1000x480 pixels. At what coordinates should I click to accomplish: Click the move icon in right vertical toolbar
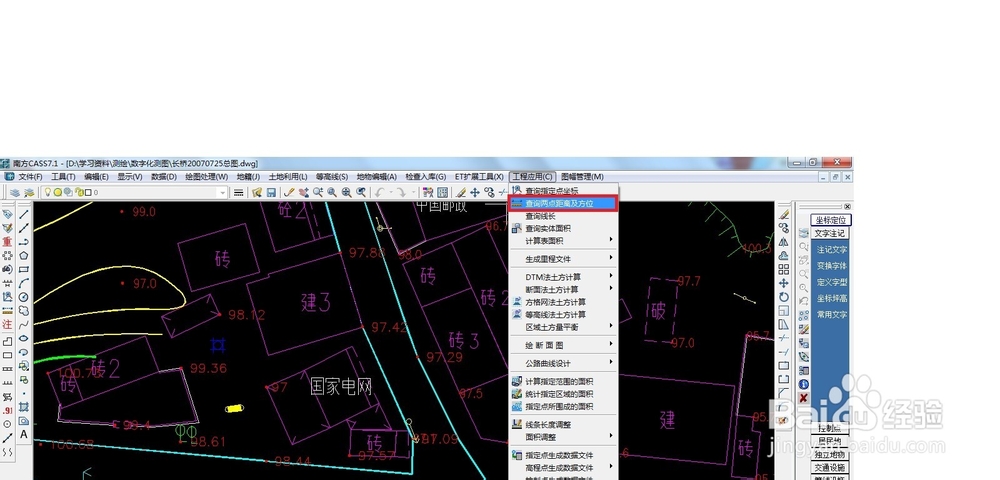click(x=784, y=283)
